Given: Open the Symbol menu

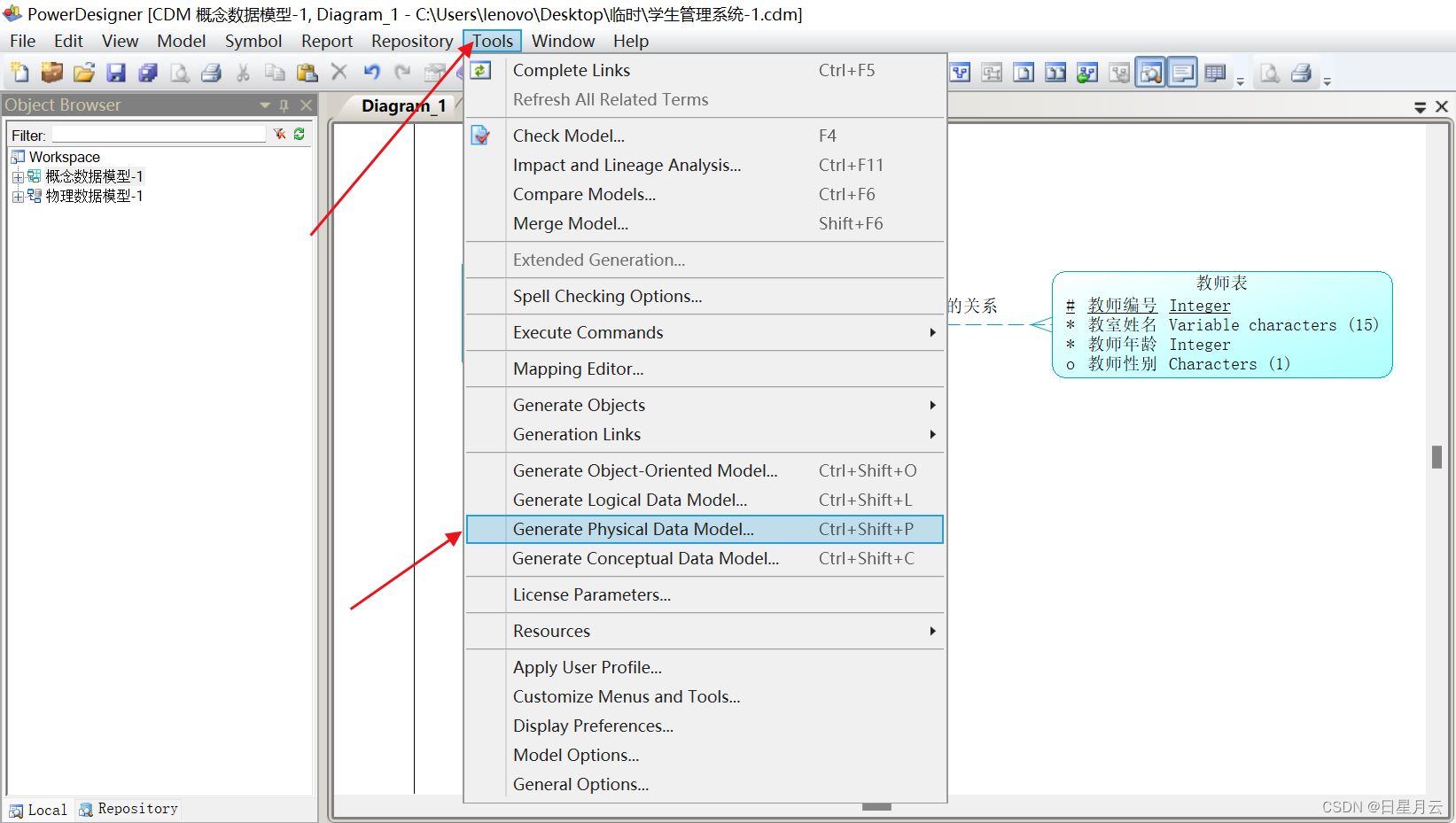Looking at the screenshot, I should (253, 41).
